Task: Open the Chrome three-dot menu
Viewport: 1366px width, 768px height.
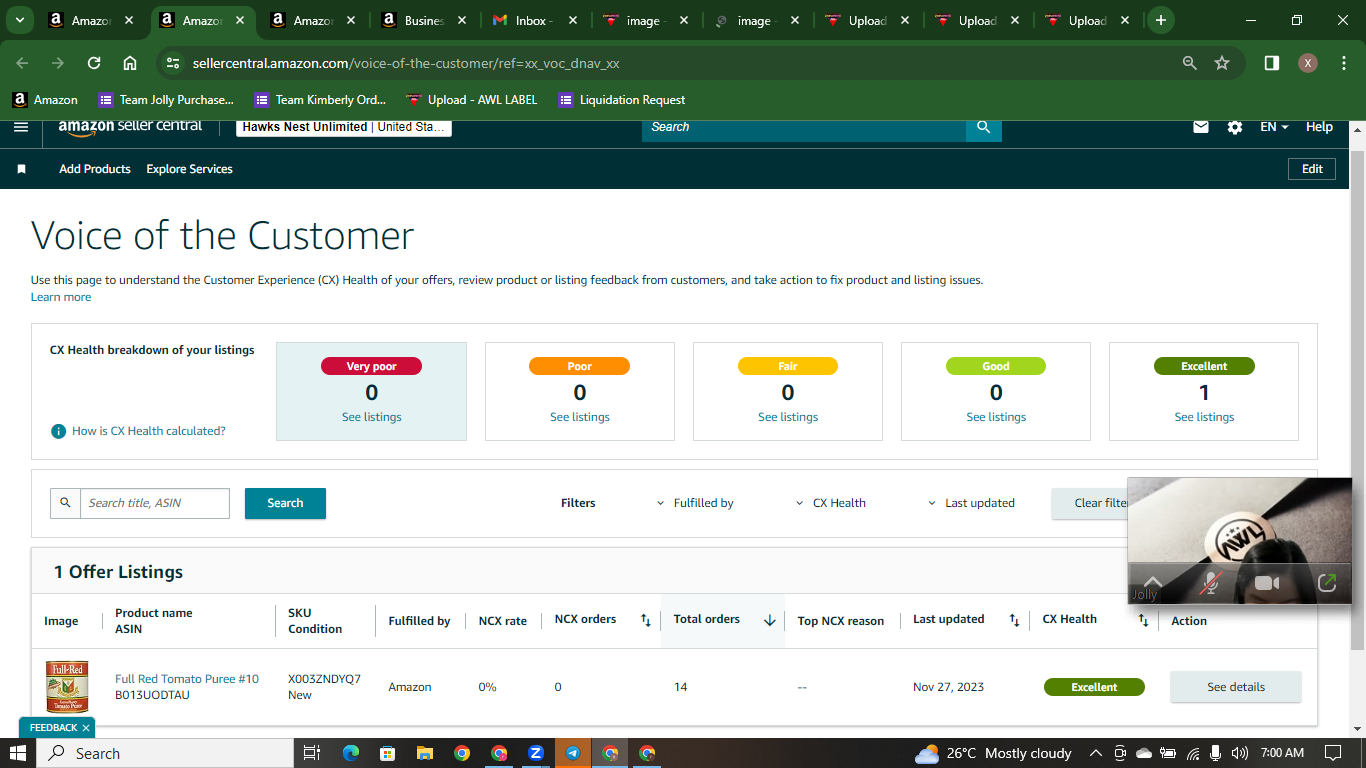Action: click(1342, 63)
